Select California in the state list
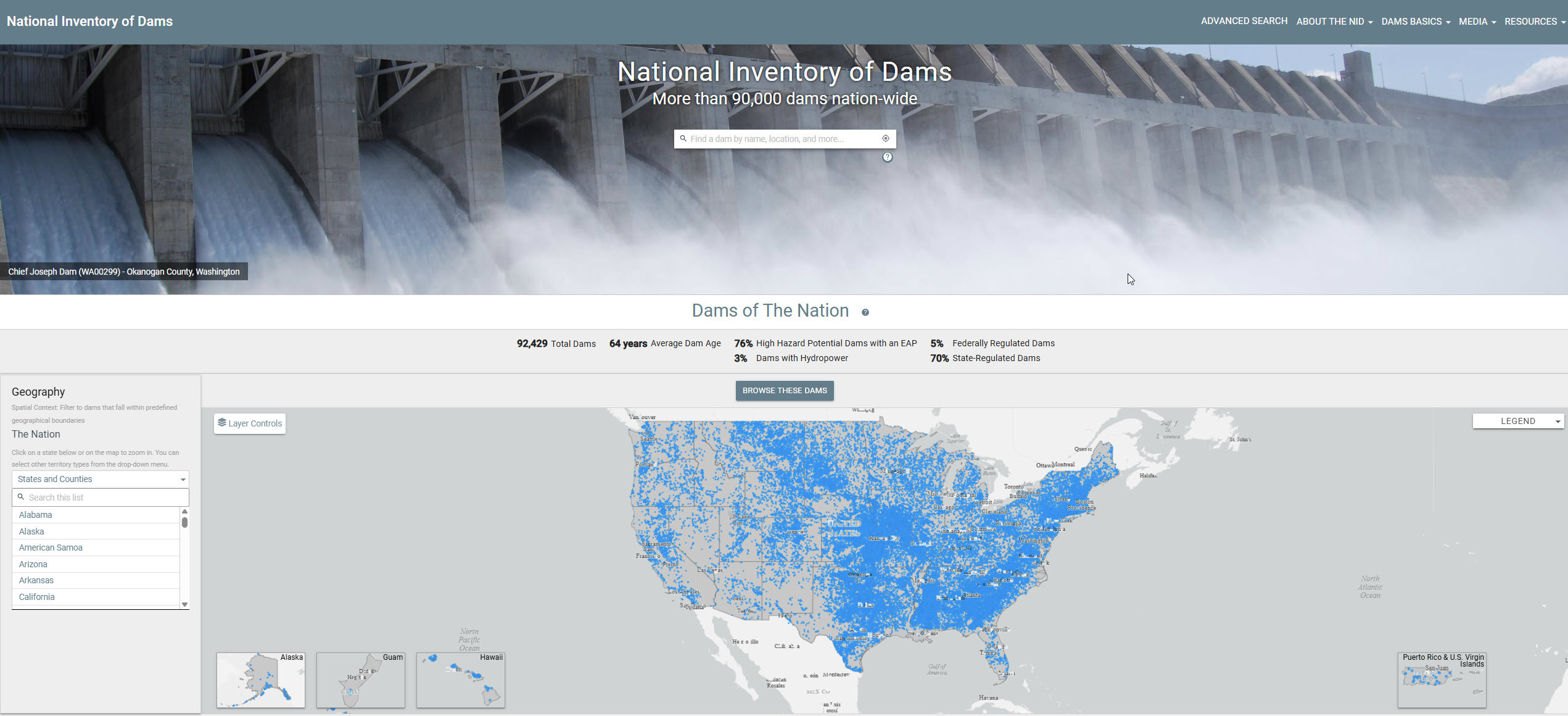The image size is (1568, 716). click(x=96, y=597)
